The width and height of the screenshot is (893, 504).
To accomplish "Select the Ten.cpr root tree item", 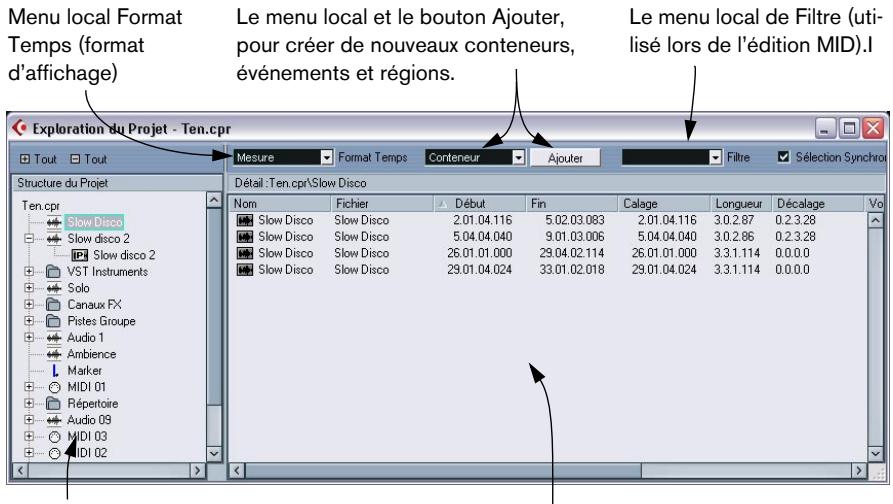I will pyautogui.click(x=41, y=206).
